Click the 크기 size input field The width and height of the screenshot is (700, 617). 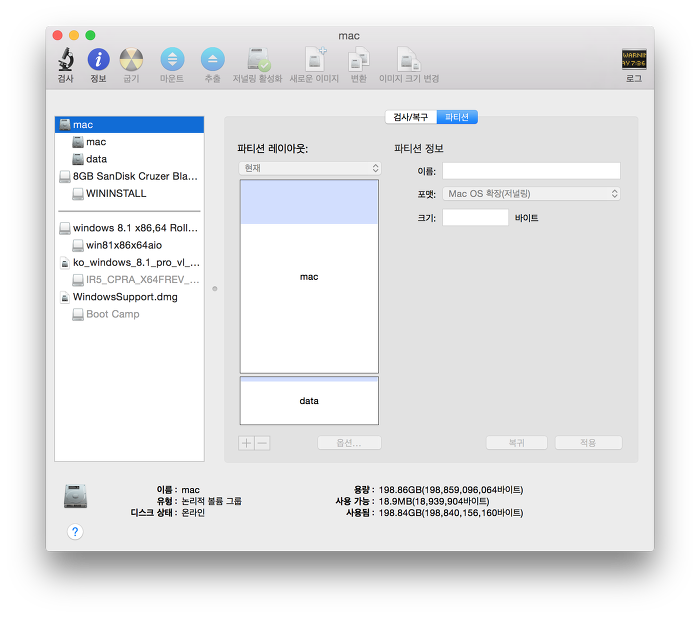coord(475,217)
